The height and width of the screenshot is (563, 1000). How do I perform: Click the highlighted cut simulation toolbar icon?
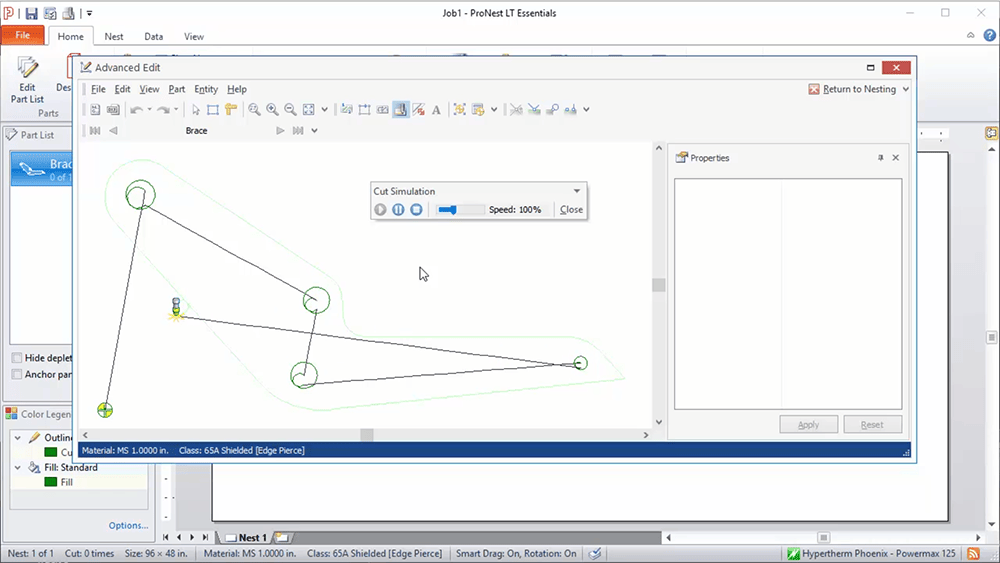point(400,110)
